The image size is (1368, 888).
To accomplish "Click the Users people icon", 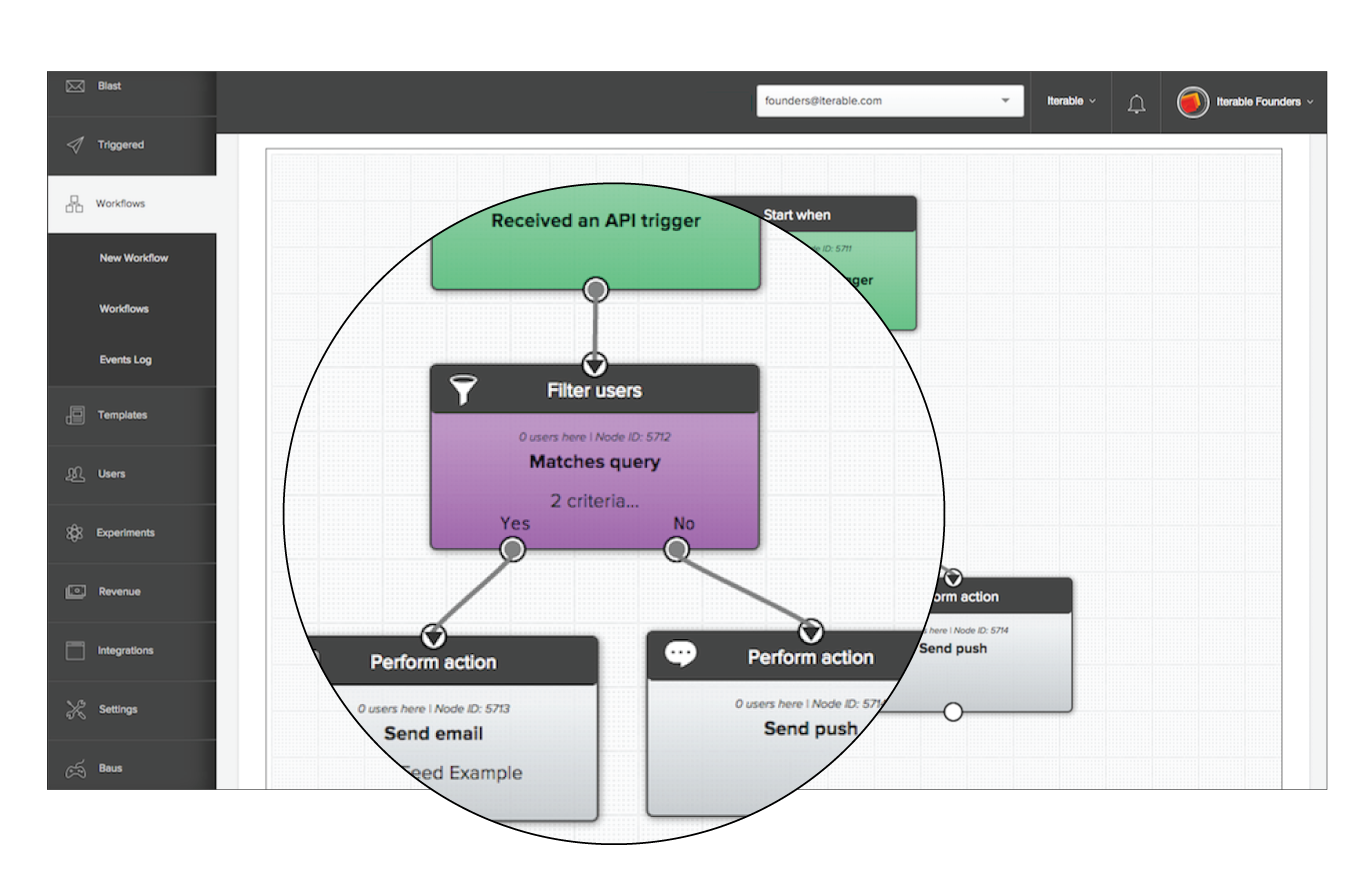I will click(x=75, y=474).
